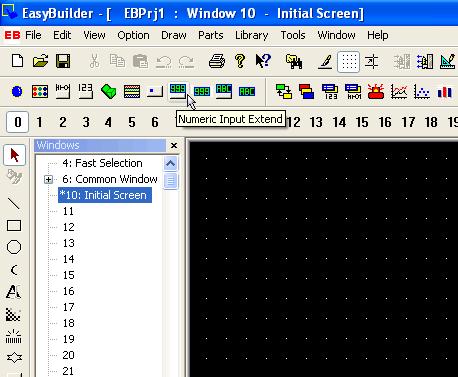The height and width of the screenshot is (377, 458).
Task: Open the Draw menu
Action: [174, 35]
